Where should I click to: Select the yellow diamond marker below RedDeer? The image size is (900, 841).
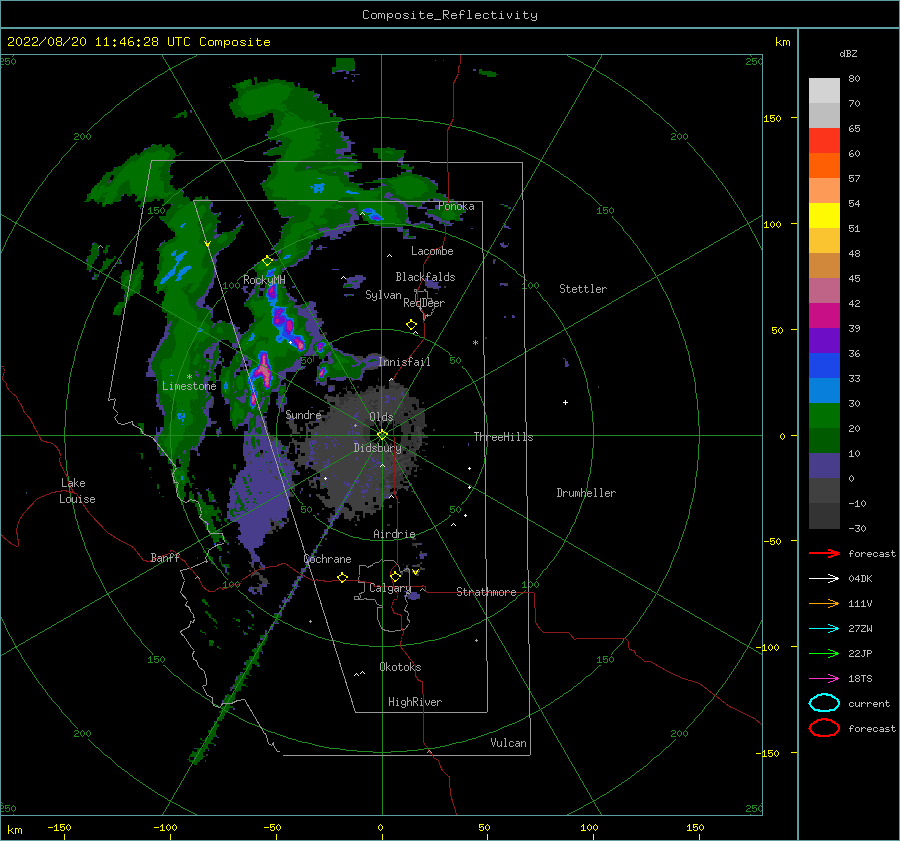pyautogui.click(x=412, y=325)
